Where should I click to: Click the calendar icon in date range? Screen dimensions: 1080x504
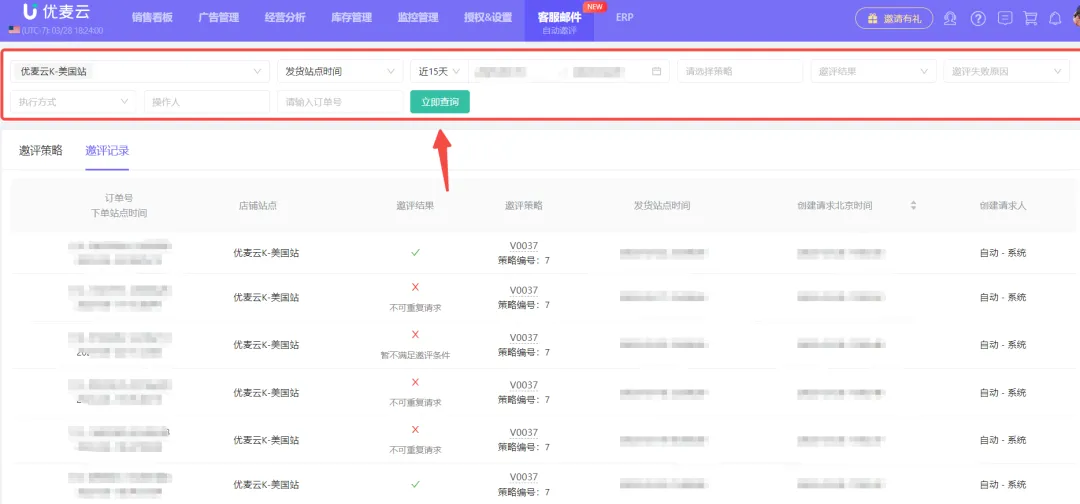coord(656,71)
